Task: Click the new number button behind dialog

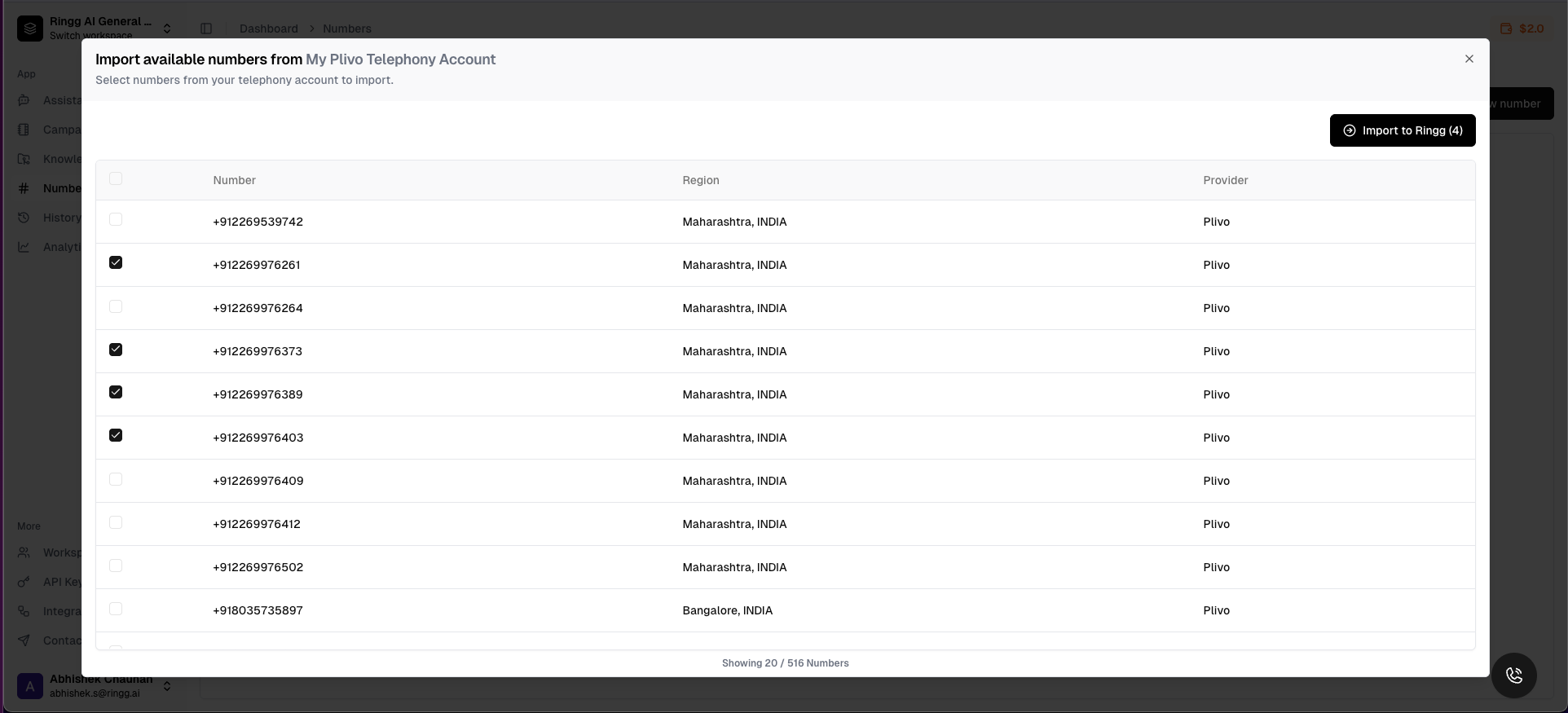Action: tap(1522, 103)
